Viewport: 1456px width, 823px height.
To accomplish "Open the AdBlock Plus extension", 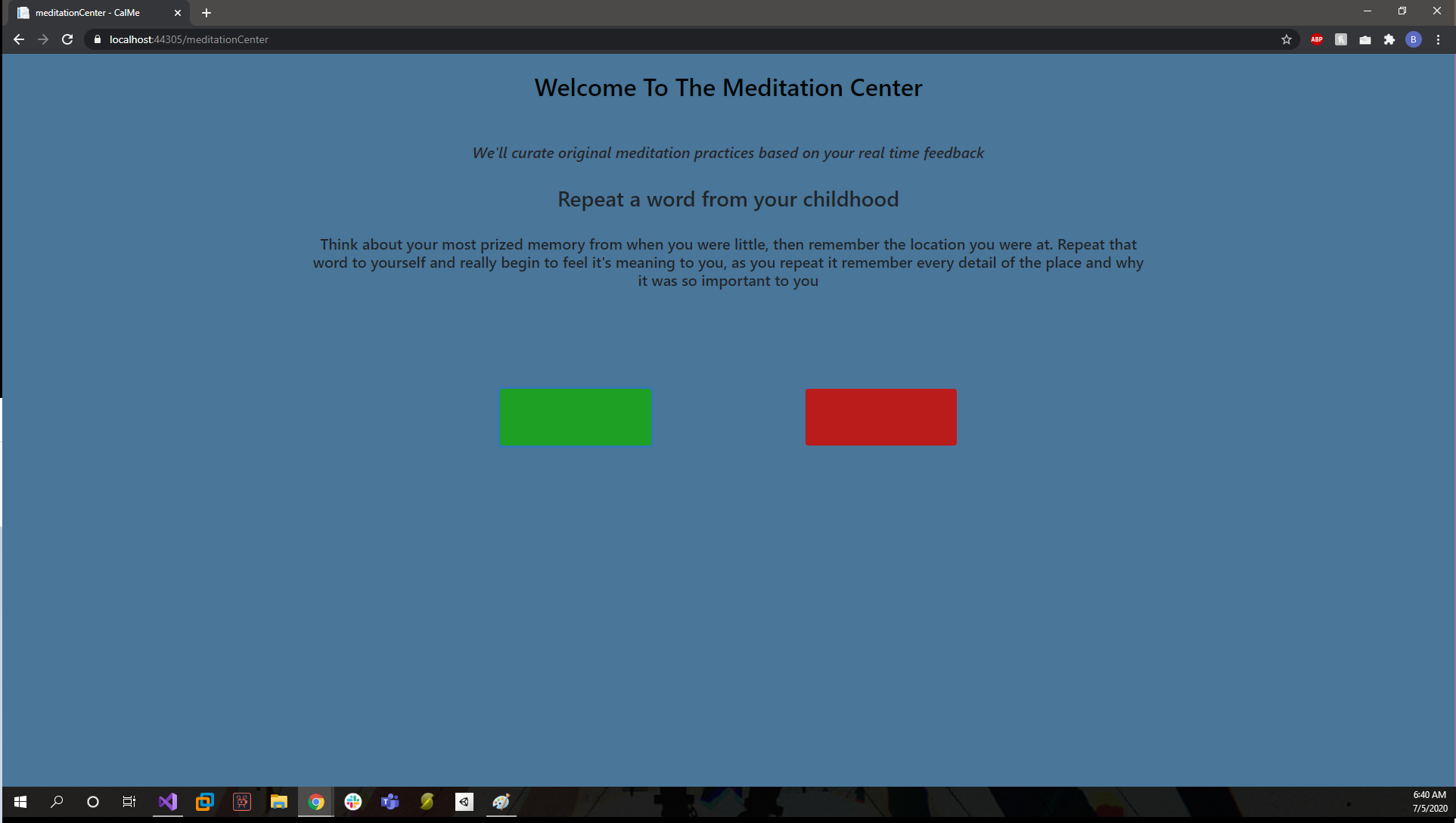I will pyautogui.click(x=1316, y=39).
